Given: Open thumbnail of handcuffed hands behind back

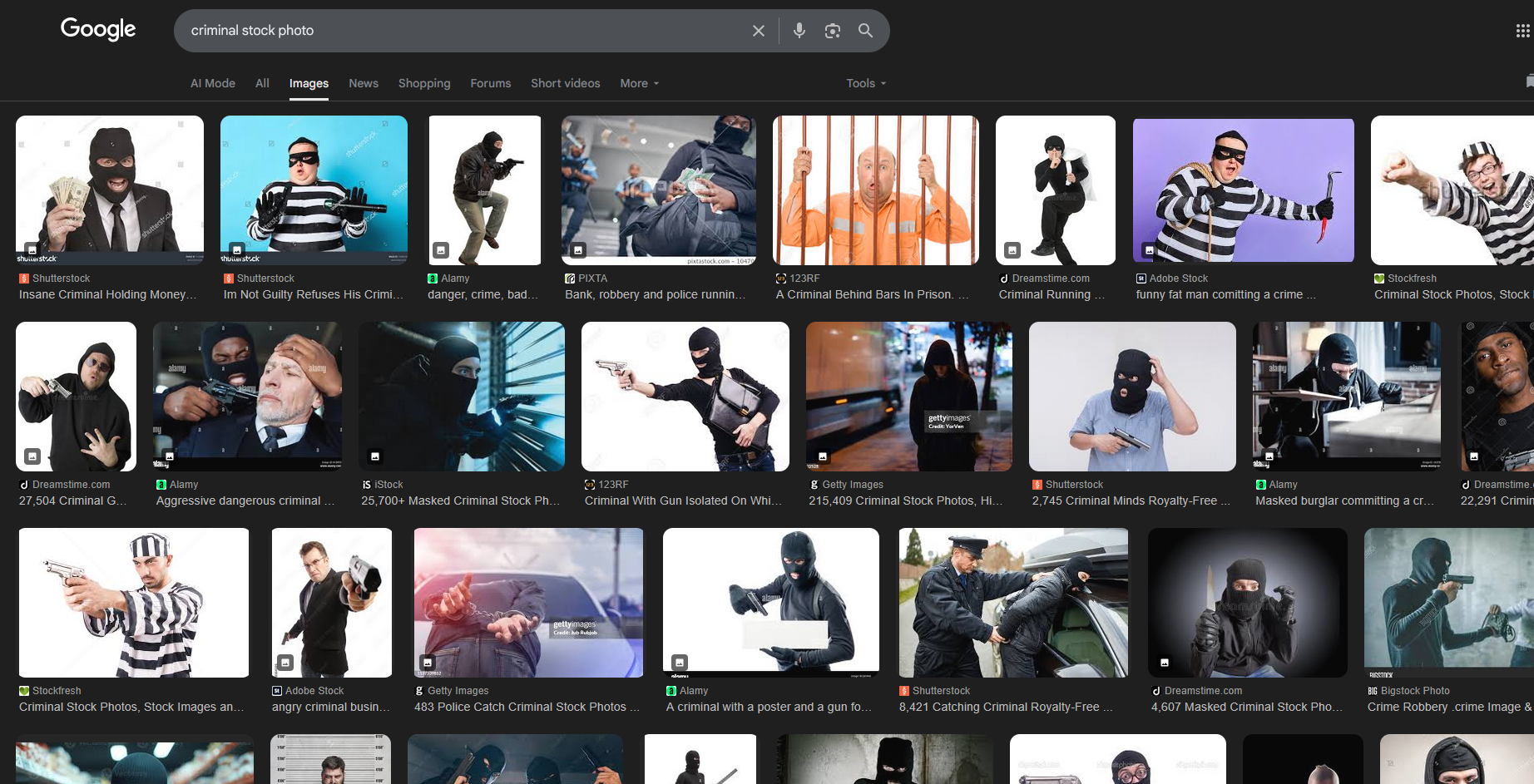Looking at the screenshot, I should pos(529,603).
